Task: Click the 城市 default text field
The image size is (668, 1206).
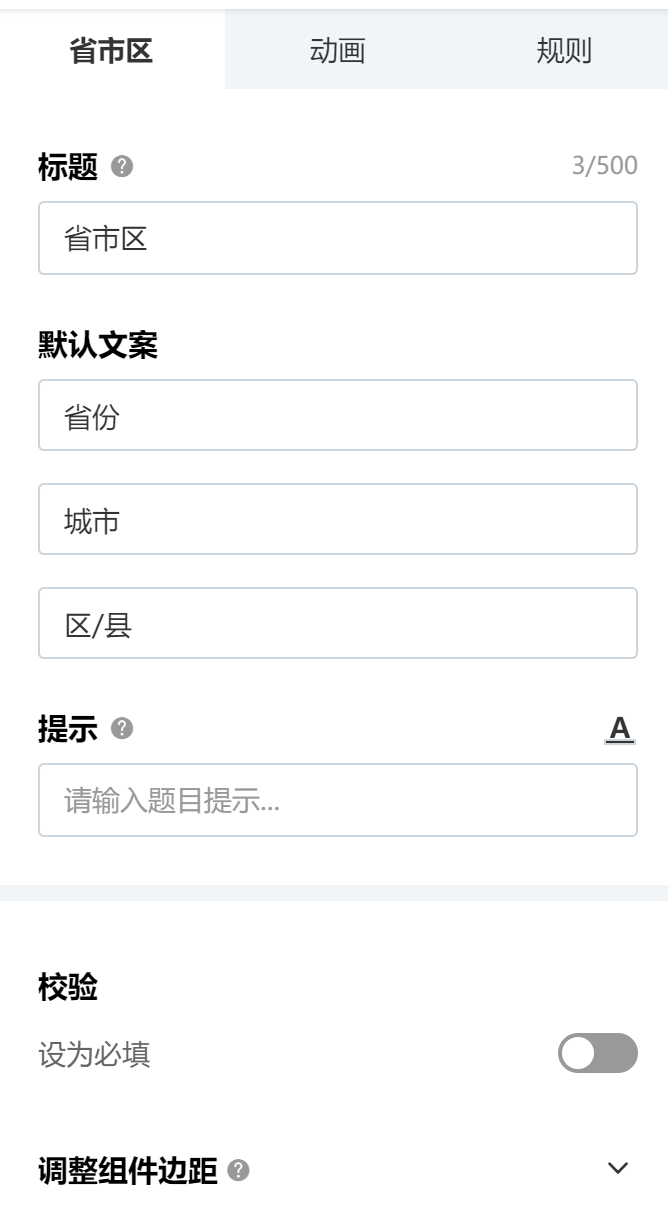Action: (338, 519)
